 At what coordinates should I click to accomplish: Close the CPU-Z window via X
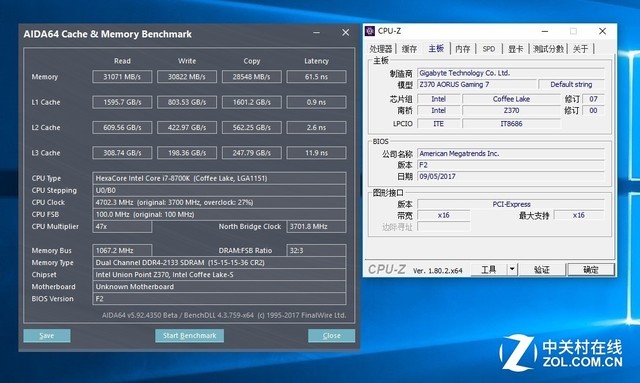tap(602, 31)
